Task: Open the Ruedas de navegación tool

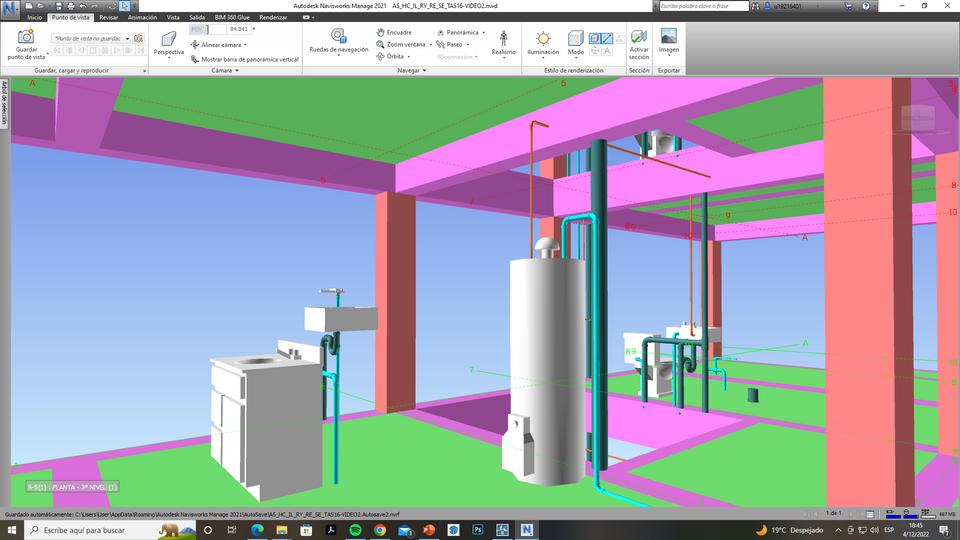Action: coord(338,36)
